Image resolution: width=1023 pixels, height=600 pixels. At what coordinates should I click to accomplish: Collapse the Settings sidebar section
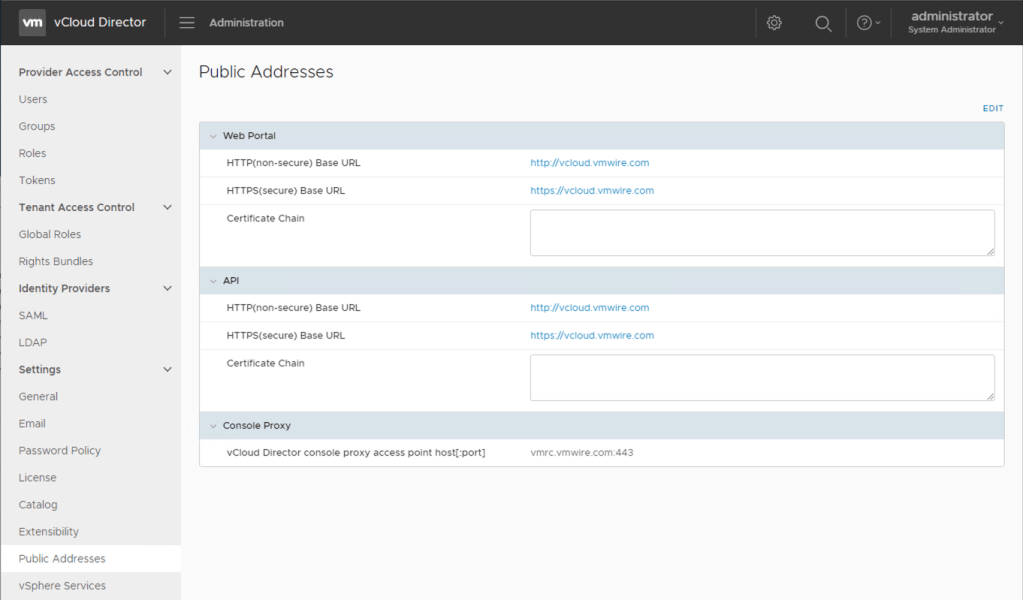tap(167, 369)
